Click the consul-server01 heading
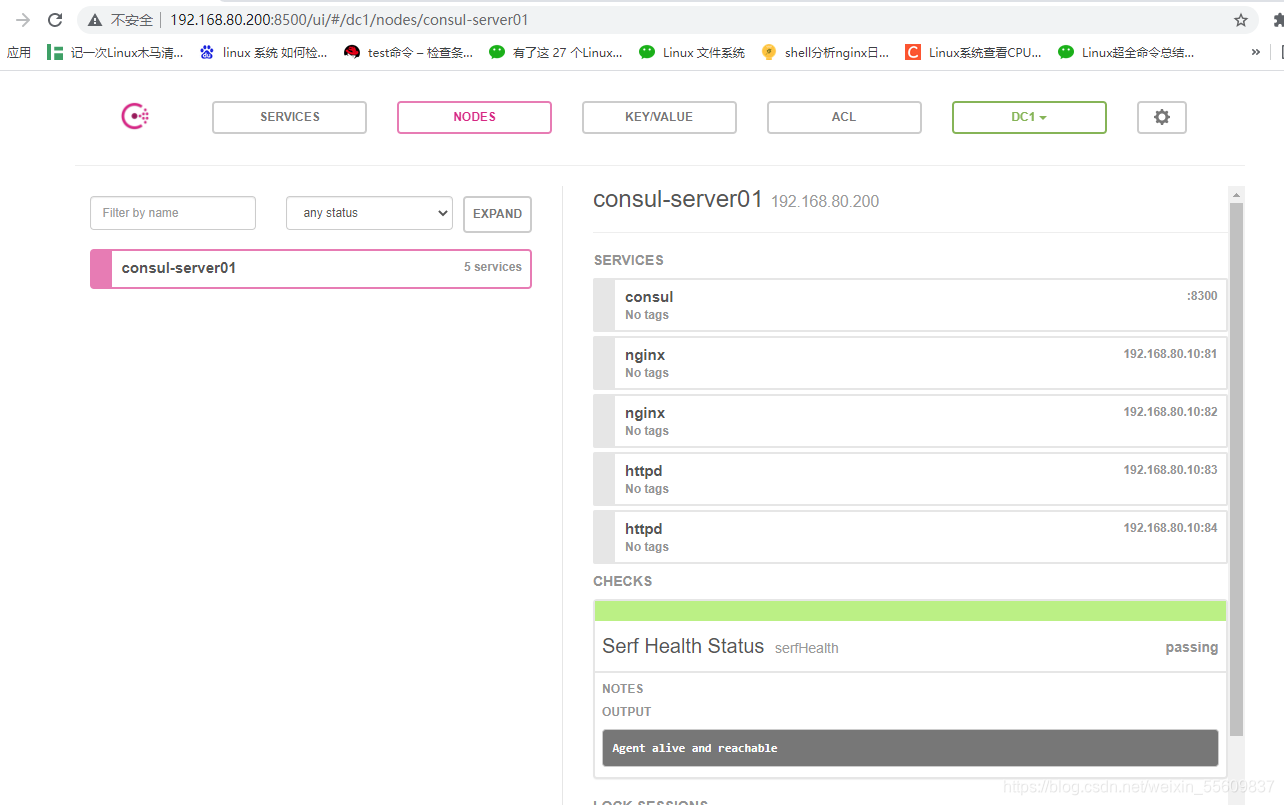The width and height of the screenshot is (1284, 805). tap(678, 198)
